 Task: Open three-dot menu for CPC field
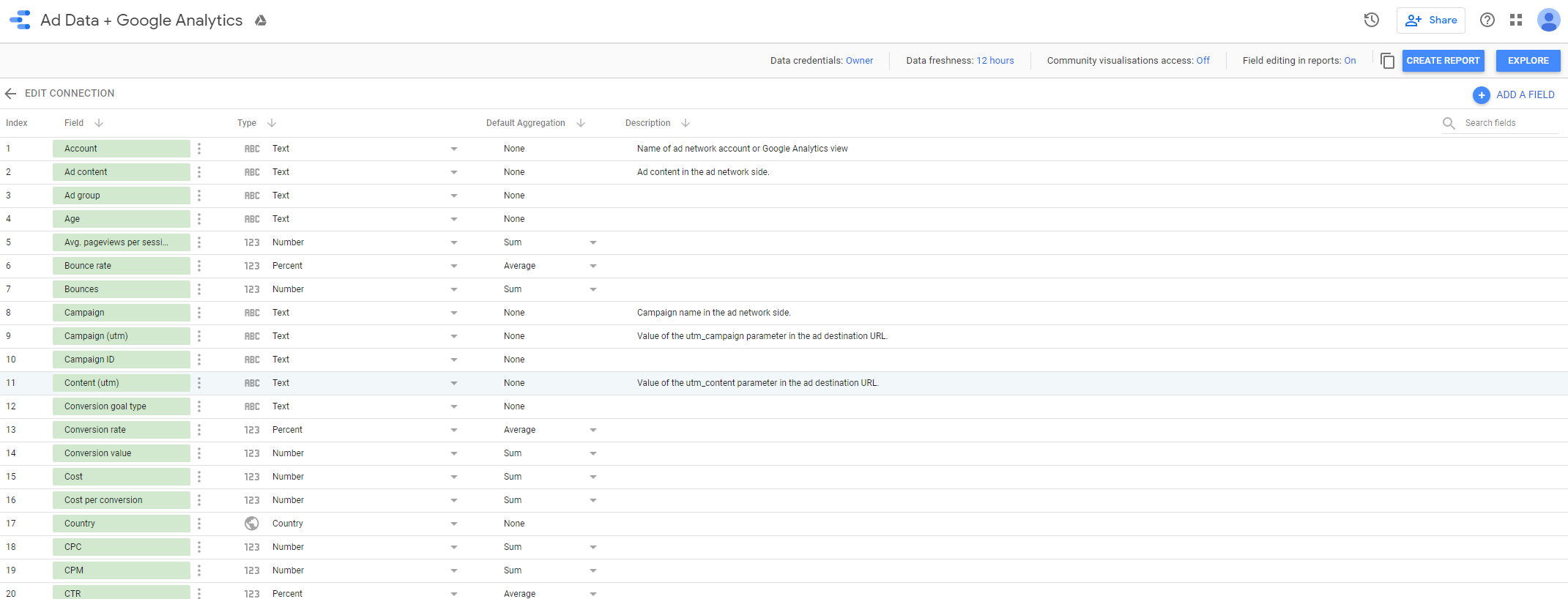(x=199, y=547)
